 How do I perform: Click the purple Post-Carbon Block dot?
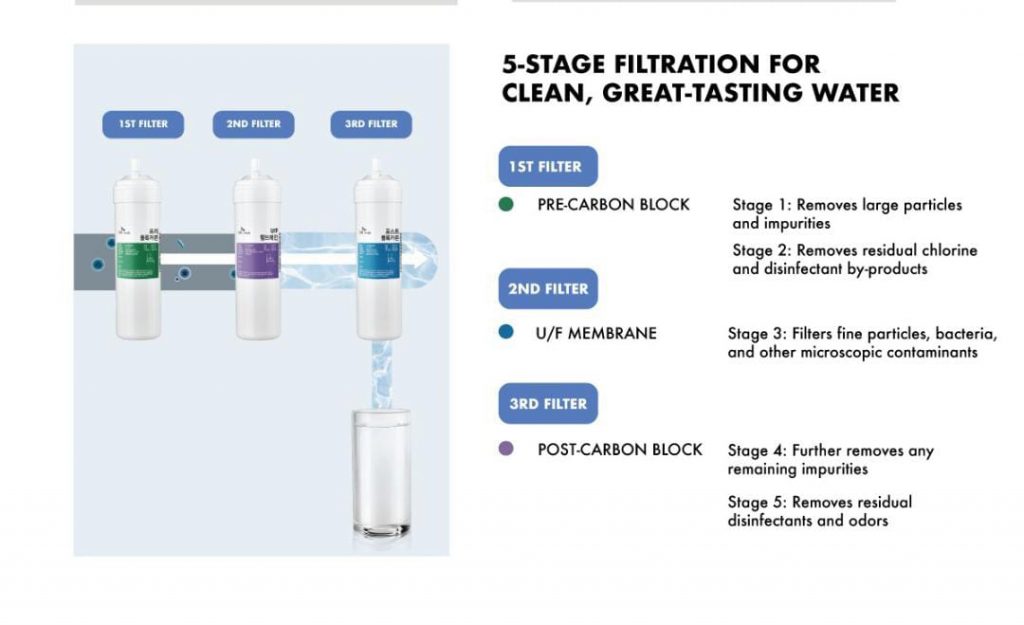click(x=505, y=449)
